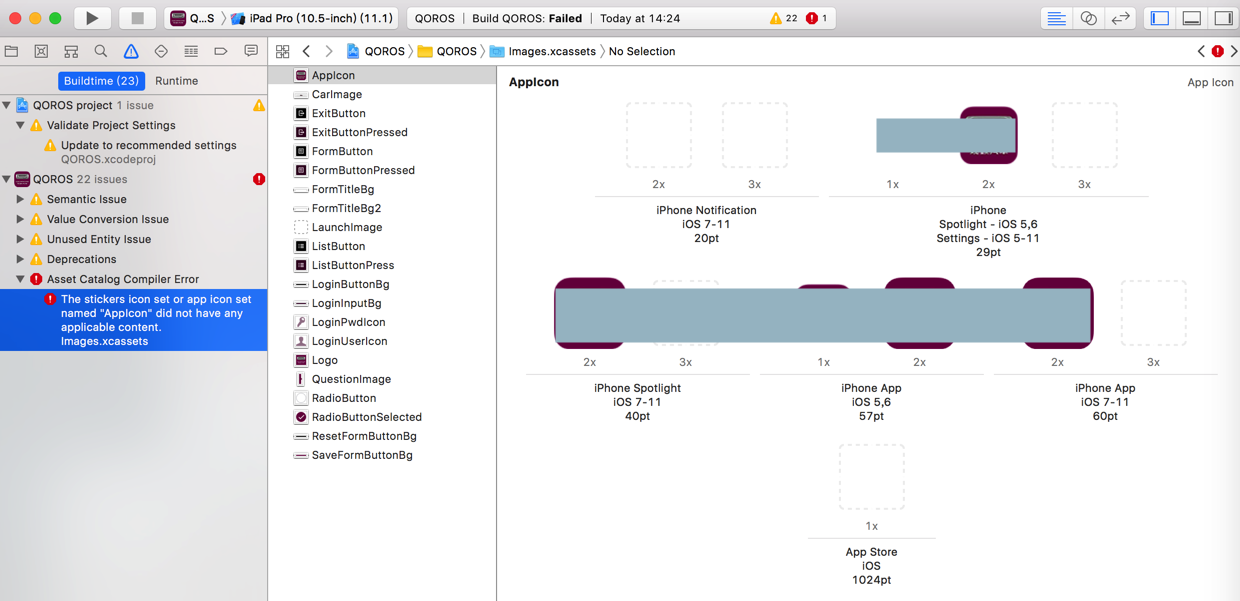Click the red error count in toolbar
1240x601 pixels.
click(x=817, y=18)
